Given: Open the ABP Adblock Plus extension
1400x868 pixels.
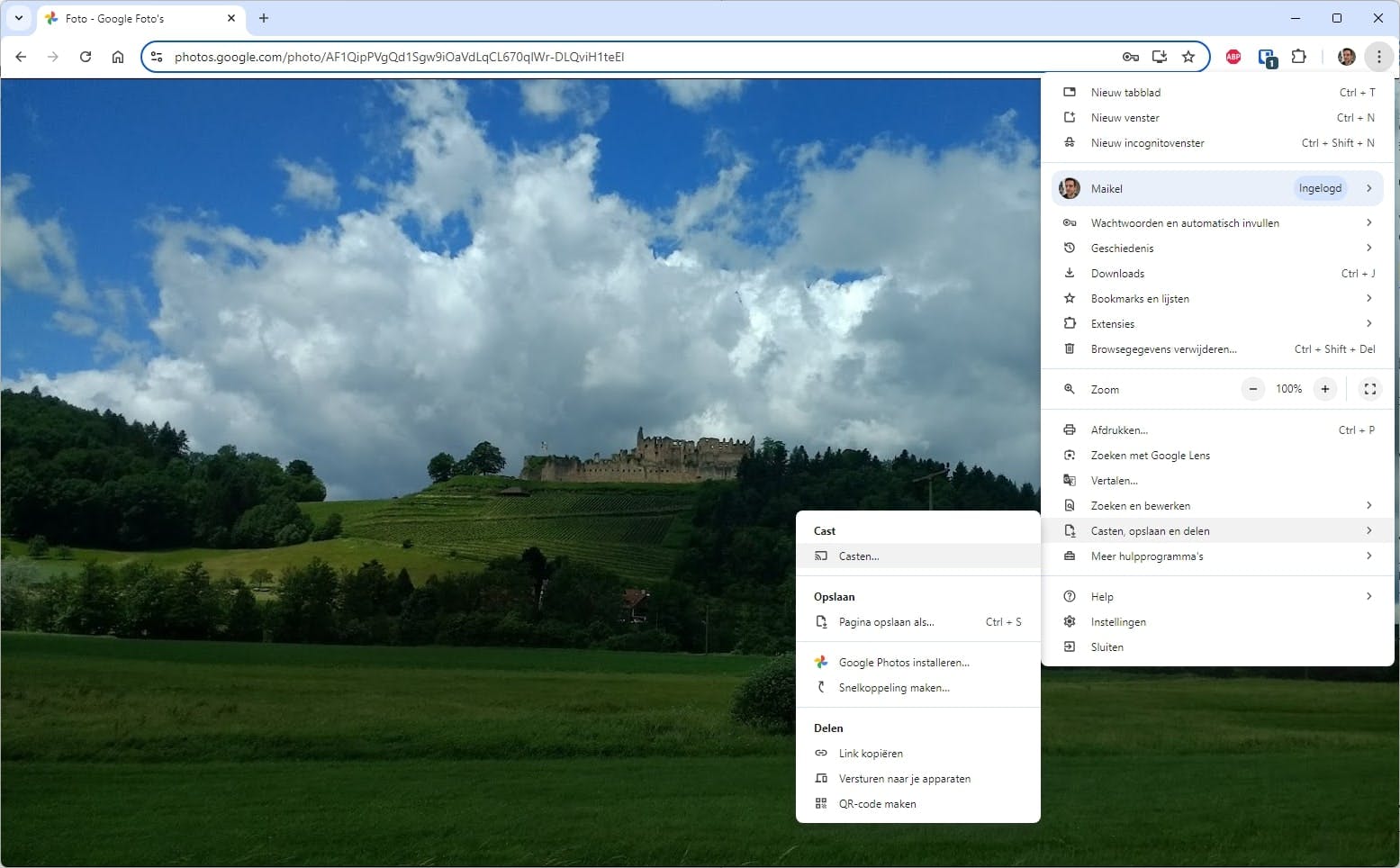Looking at the screenshot, I should point(1233,57).
